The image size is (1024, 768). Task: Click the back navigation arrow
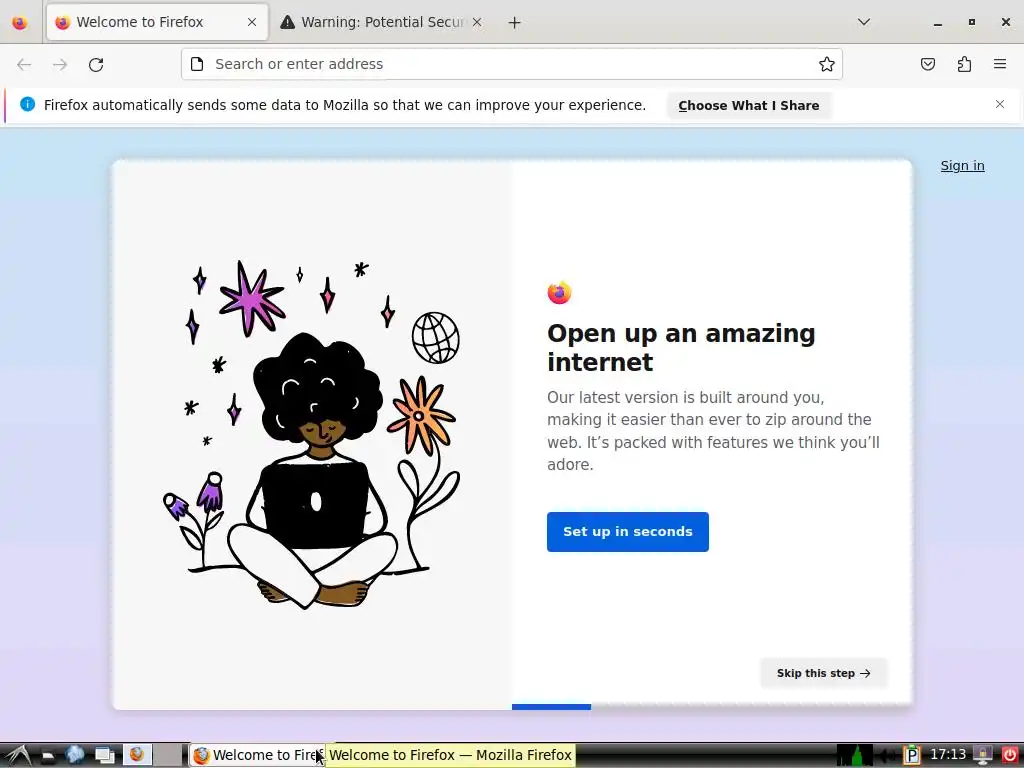click(24, 64)
